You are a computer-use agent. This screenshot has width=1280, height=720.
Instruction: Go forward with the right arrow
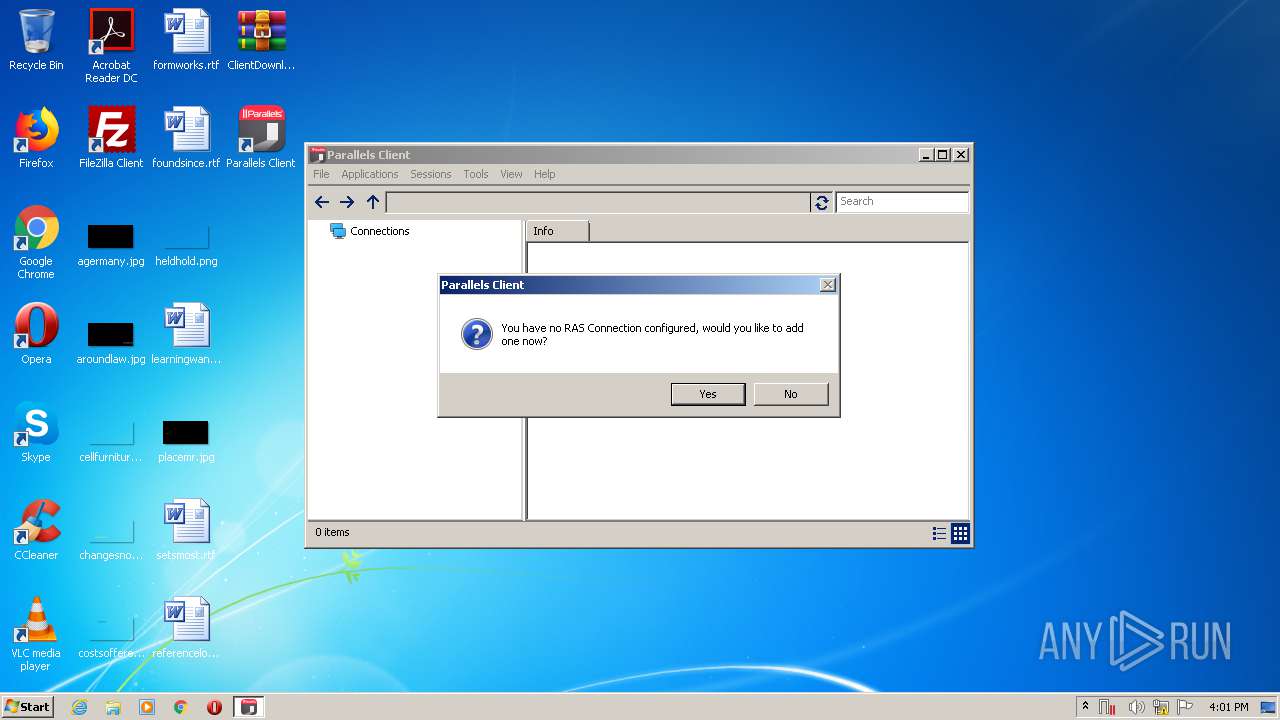(347, 202)
